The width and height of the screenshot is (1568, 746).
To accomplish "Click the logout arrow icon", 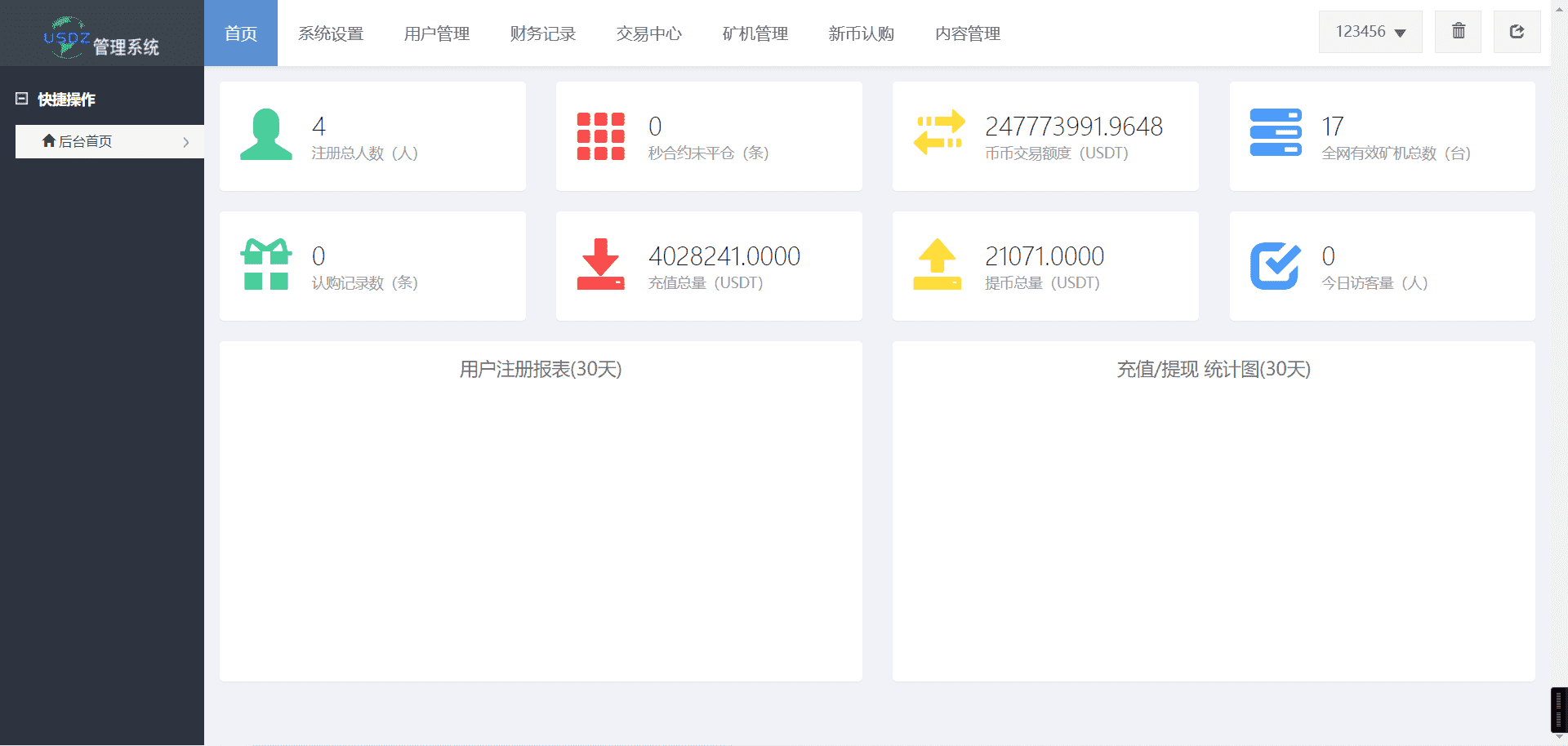I will click(x=1517, y=32).
